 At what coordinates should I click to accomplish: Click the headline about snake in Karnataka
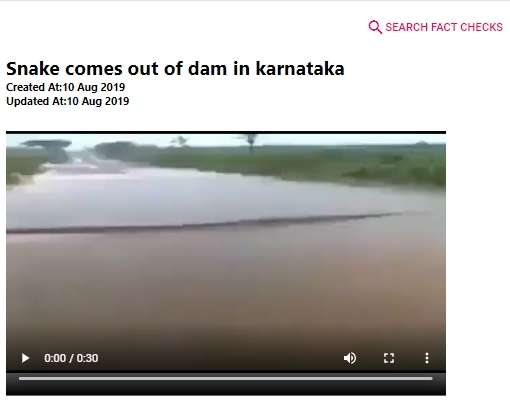coord(175,69)
